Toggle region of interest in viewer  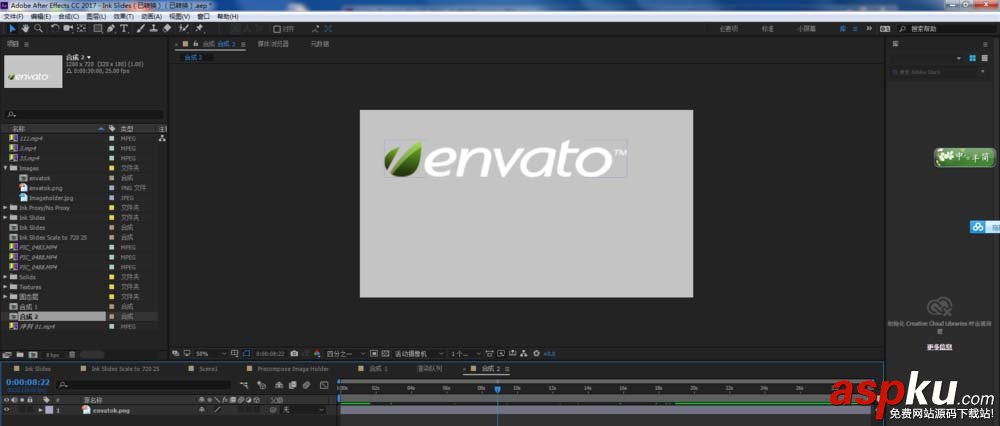click(x=374, y=353)
